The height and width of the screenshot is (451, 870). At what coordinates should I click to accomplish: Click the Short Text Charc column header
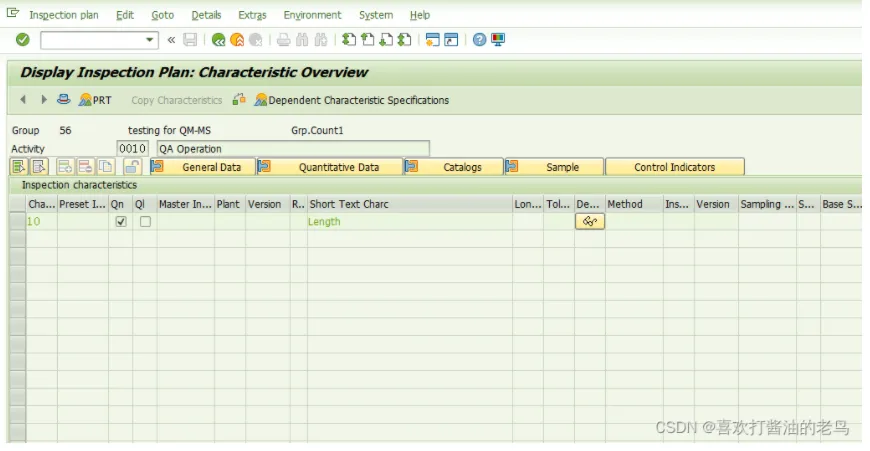[410, 204]
